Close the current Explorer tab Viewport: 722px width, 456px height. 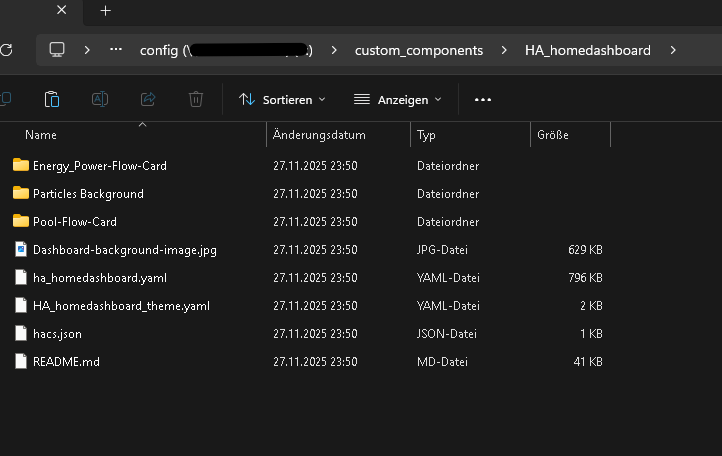click(x=61, y=10)
